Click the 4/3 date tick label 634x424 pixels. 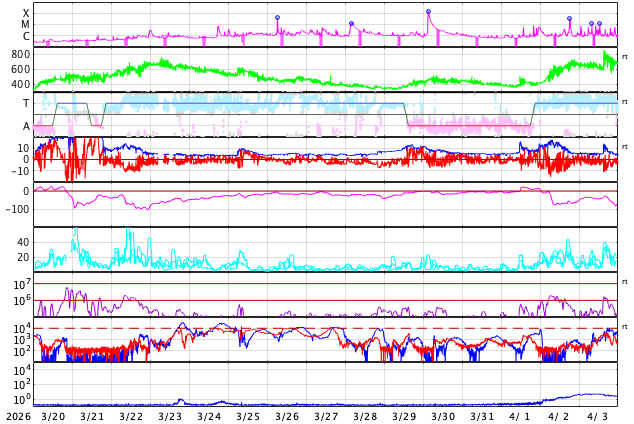click(x=598, y=416)
